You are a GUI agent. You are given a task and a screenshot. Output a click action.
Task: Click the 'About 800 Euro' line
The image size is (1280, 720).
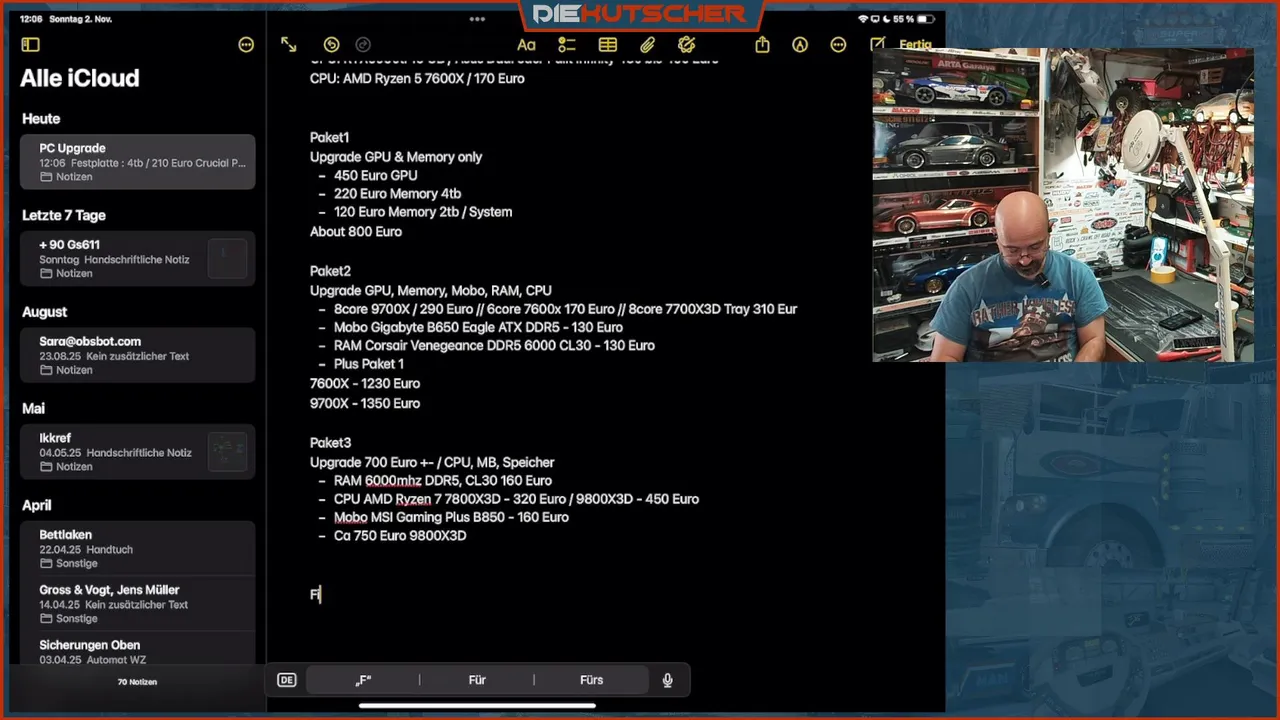[x=356, y=232]
